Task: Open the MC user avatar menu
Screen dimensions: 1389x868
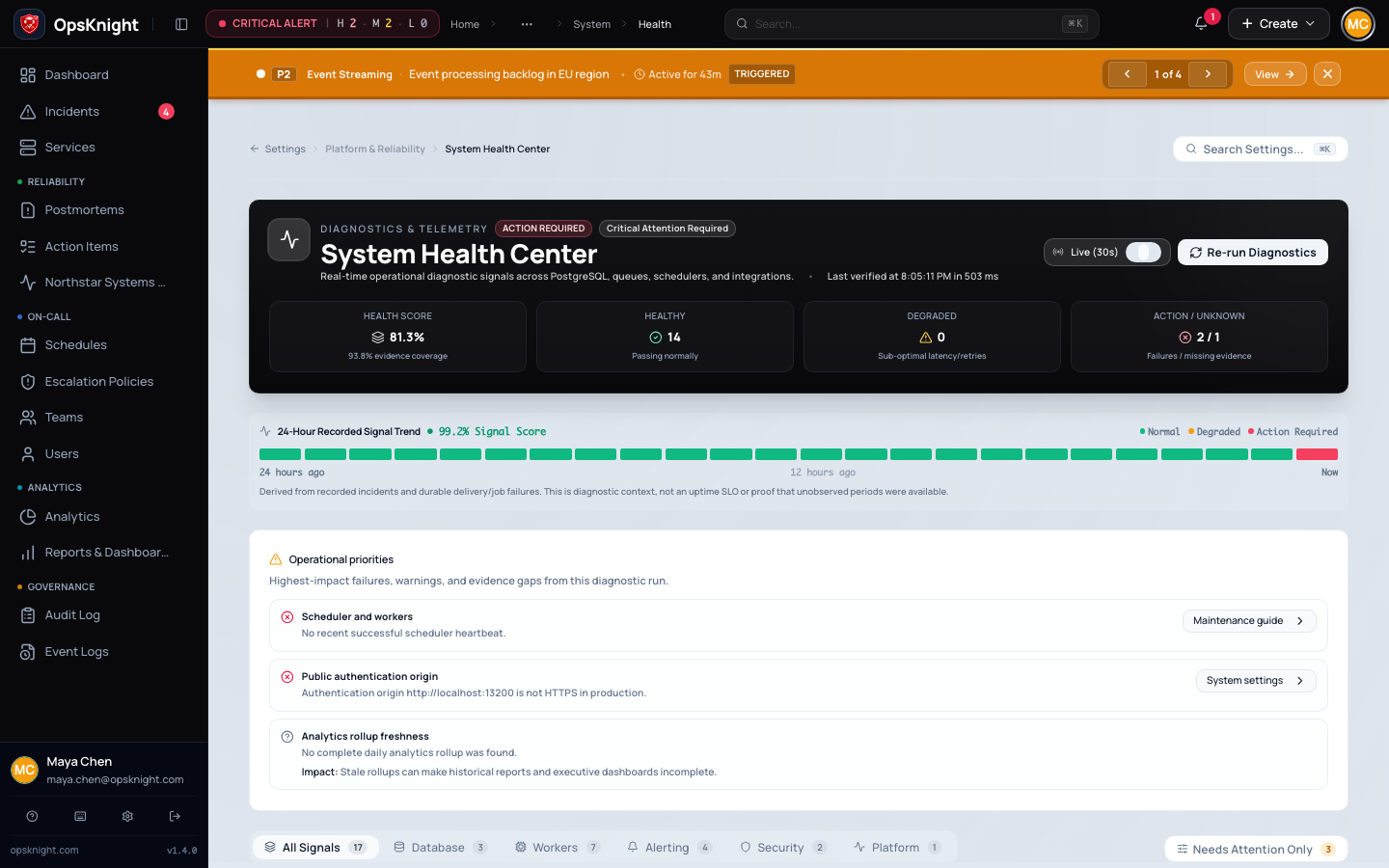Action: coord(1358,24)
